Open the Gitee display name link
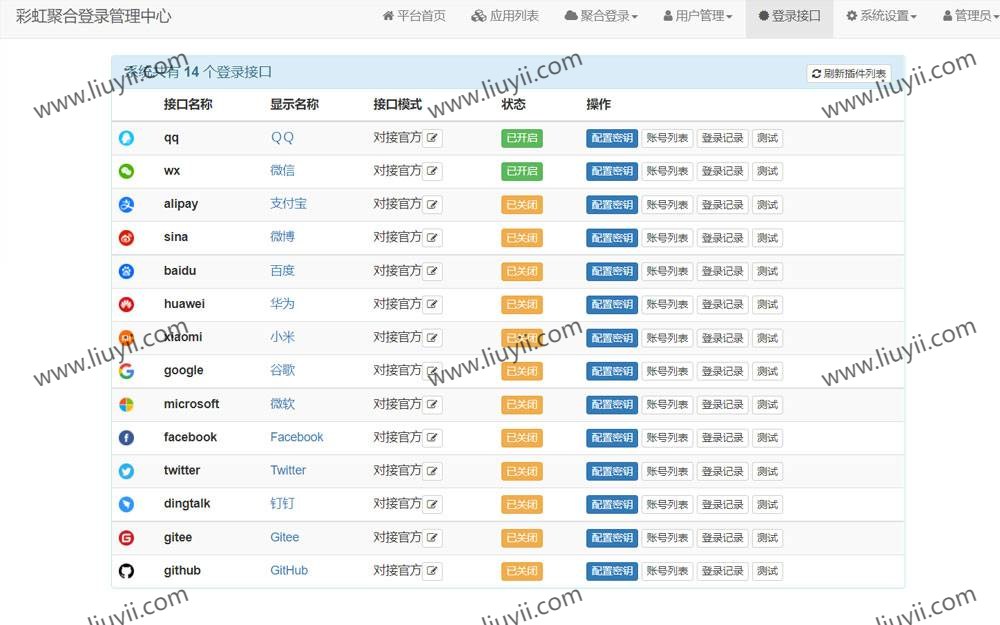 click(x=284, y=537)
